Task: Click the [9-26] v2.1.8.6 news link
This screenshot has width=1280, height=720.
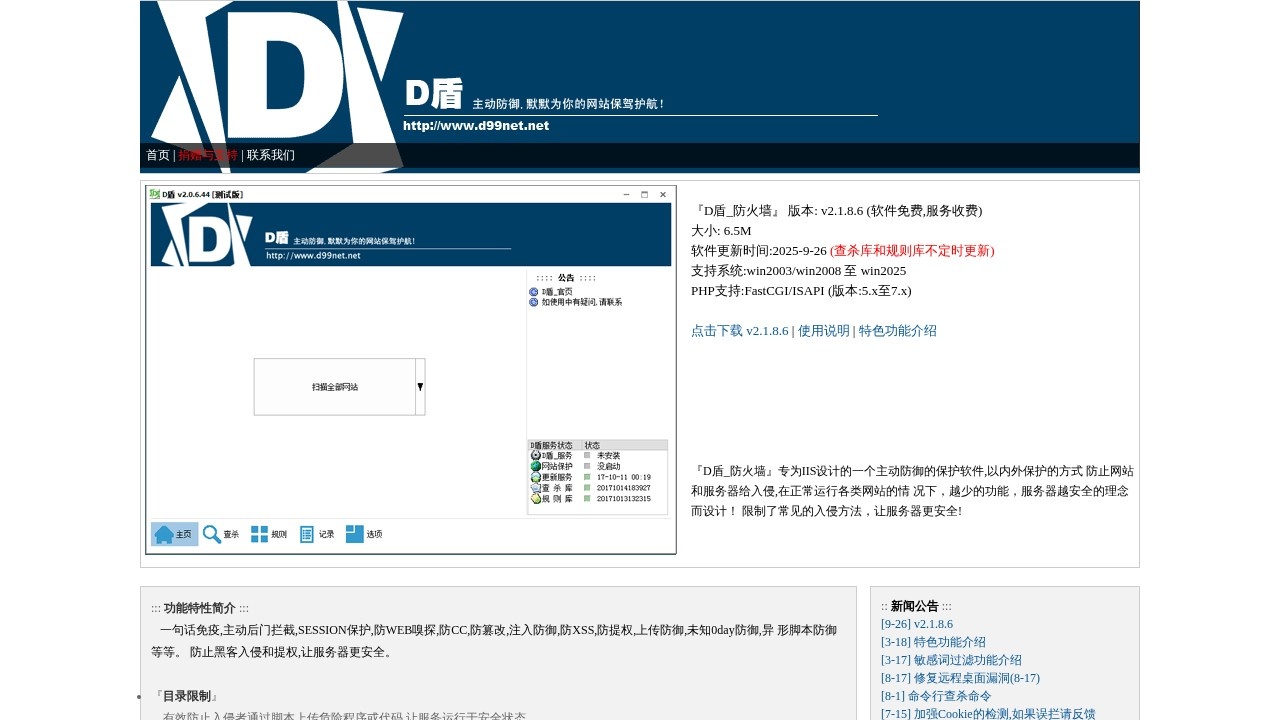Action: click(x=917, y=623)
